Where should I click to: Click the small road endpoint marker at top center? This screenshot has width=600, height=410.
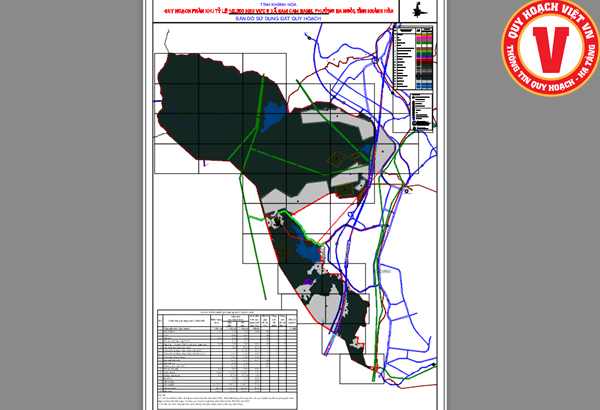coord(309,38)
